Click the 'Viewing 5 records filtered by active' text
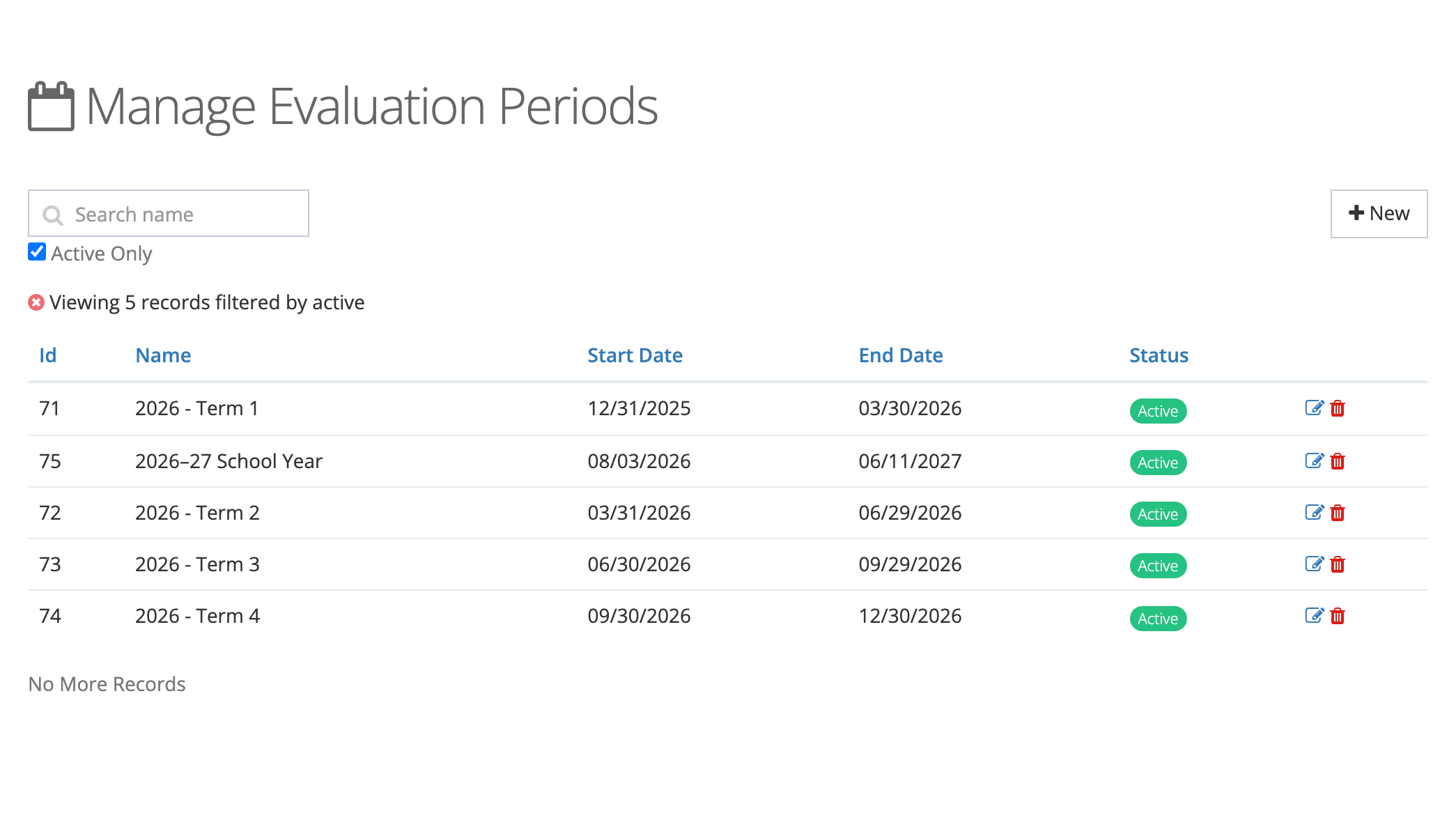Viewport: 1456px width, 836px height. coord(207,302)
